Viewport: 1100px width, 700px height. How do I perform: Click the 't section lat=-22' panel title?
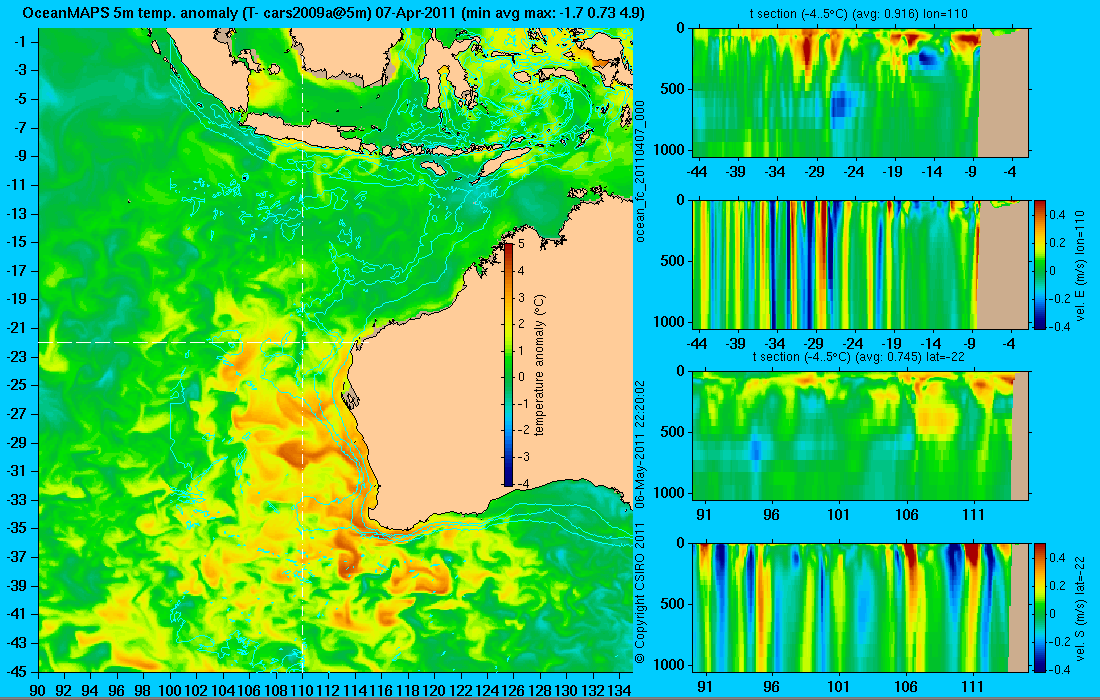(859, 356)
